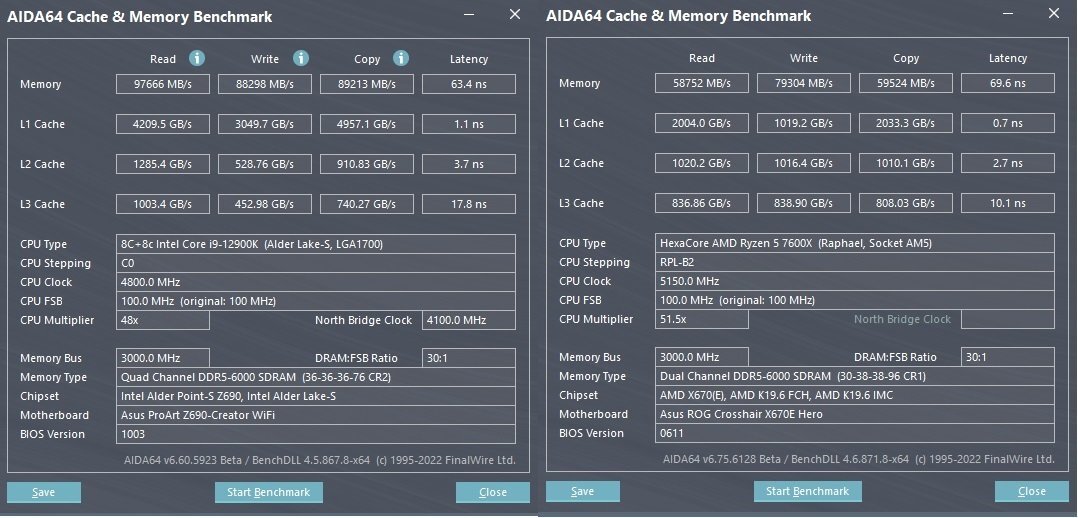Start Benchmark in the left window
This screenshot has width=1078, height=518.
click(269, 493)
